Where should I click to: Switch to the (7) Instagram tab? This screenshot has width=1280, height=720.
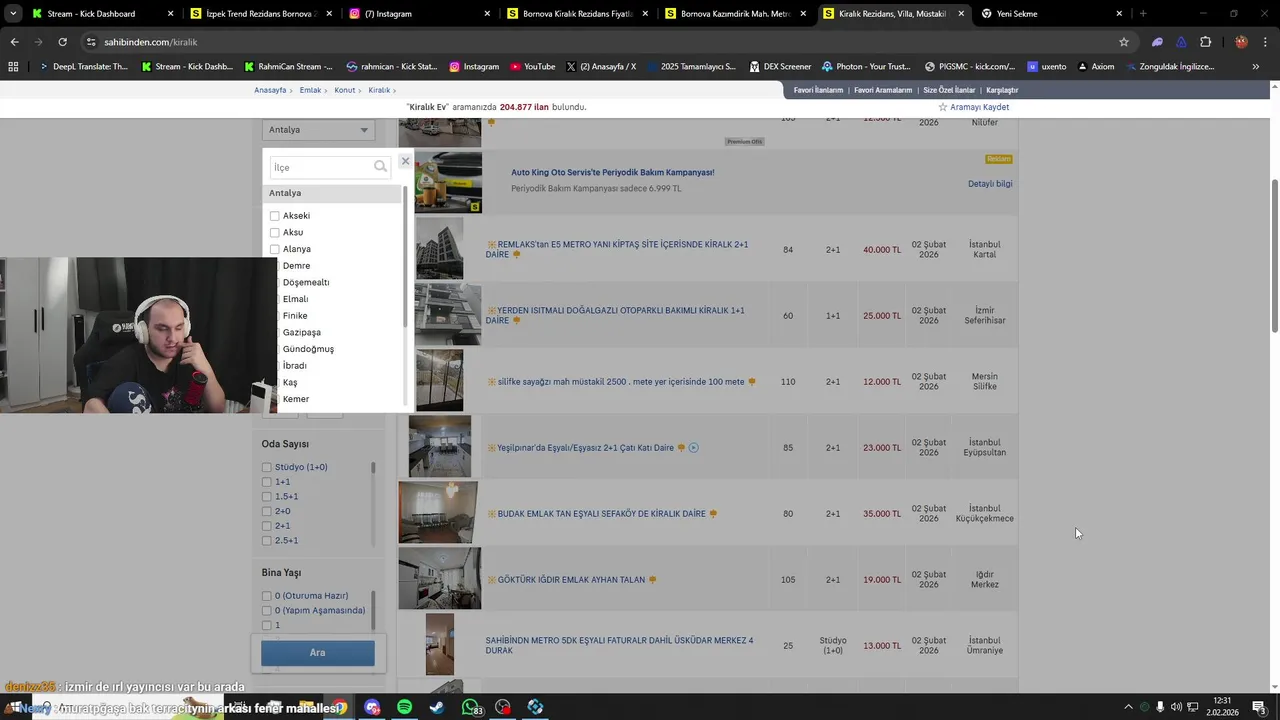pos(420,14)
